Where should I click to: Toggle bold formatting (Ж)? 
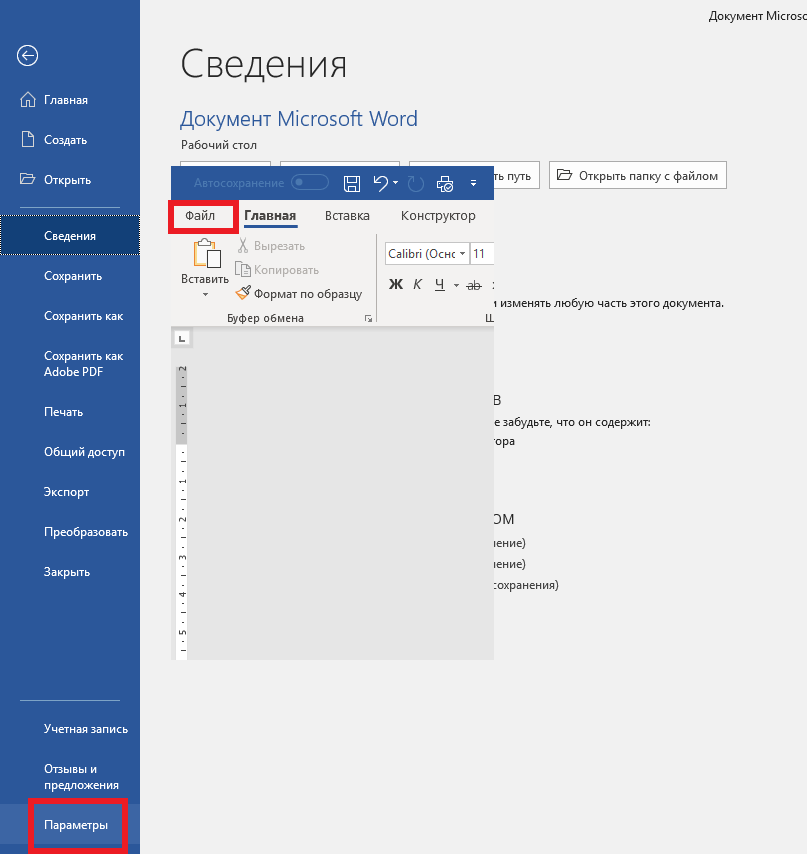tap(395, 285)
